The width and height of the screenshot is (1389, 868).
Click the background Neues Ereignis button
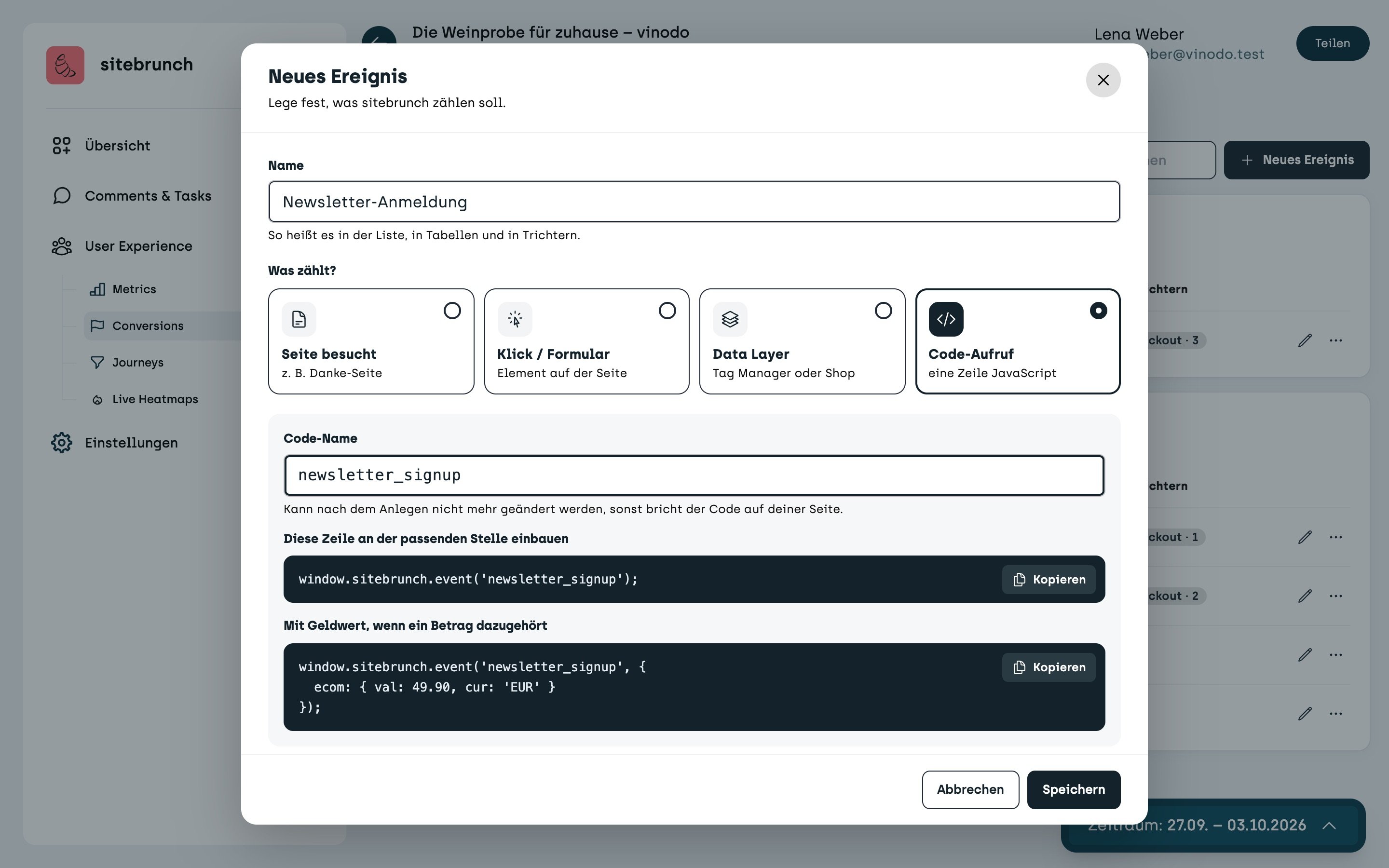coord(1296,160)
